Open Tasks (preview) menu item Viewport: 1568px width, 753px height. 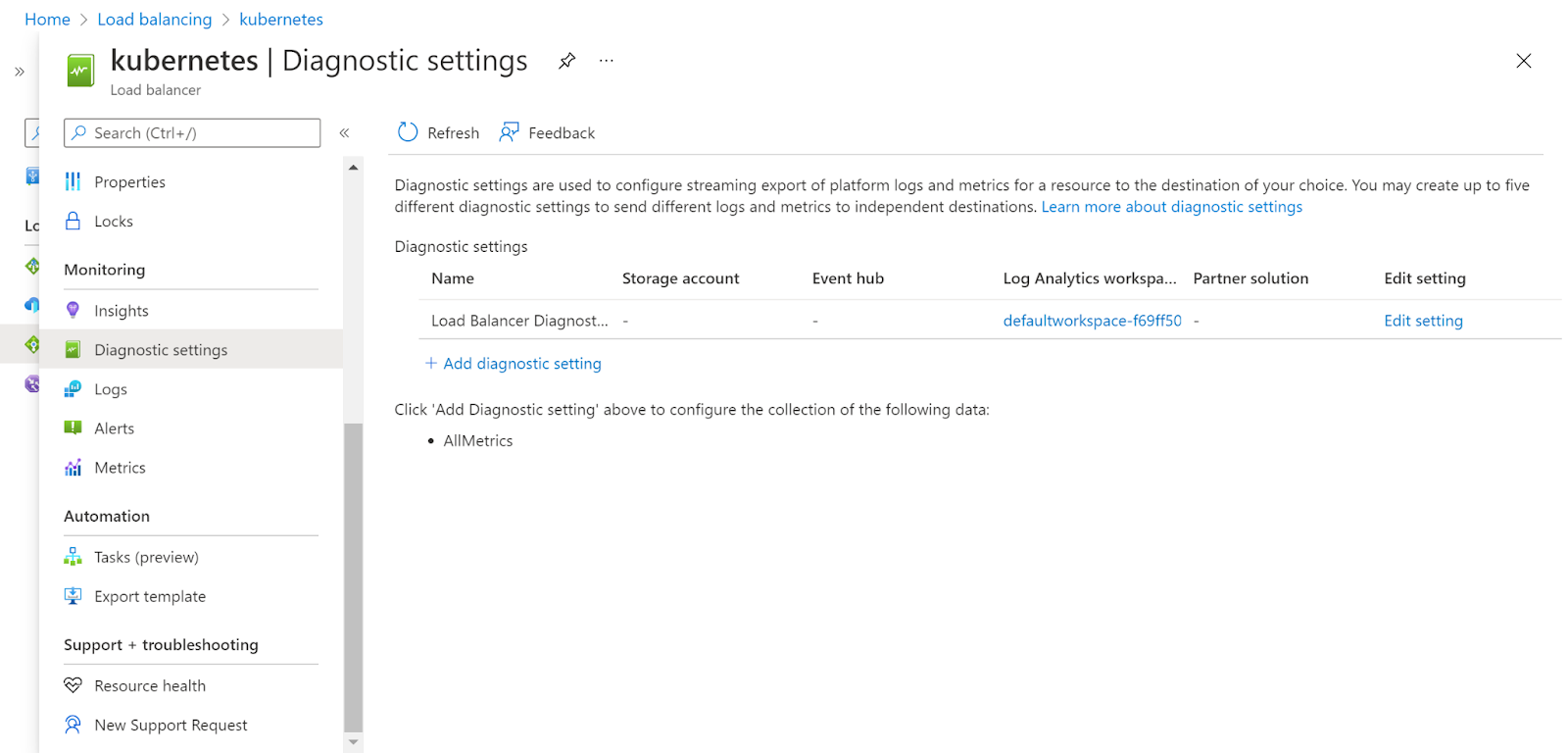(x=146, y=557)
